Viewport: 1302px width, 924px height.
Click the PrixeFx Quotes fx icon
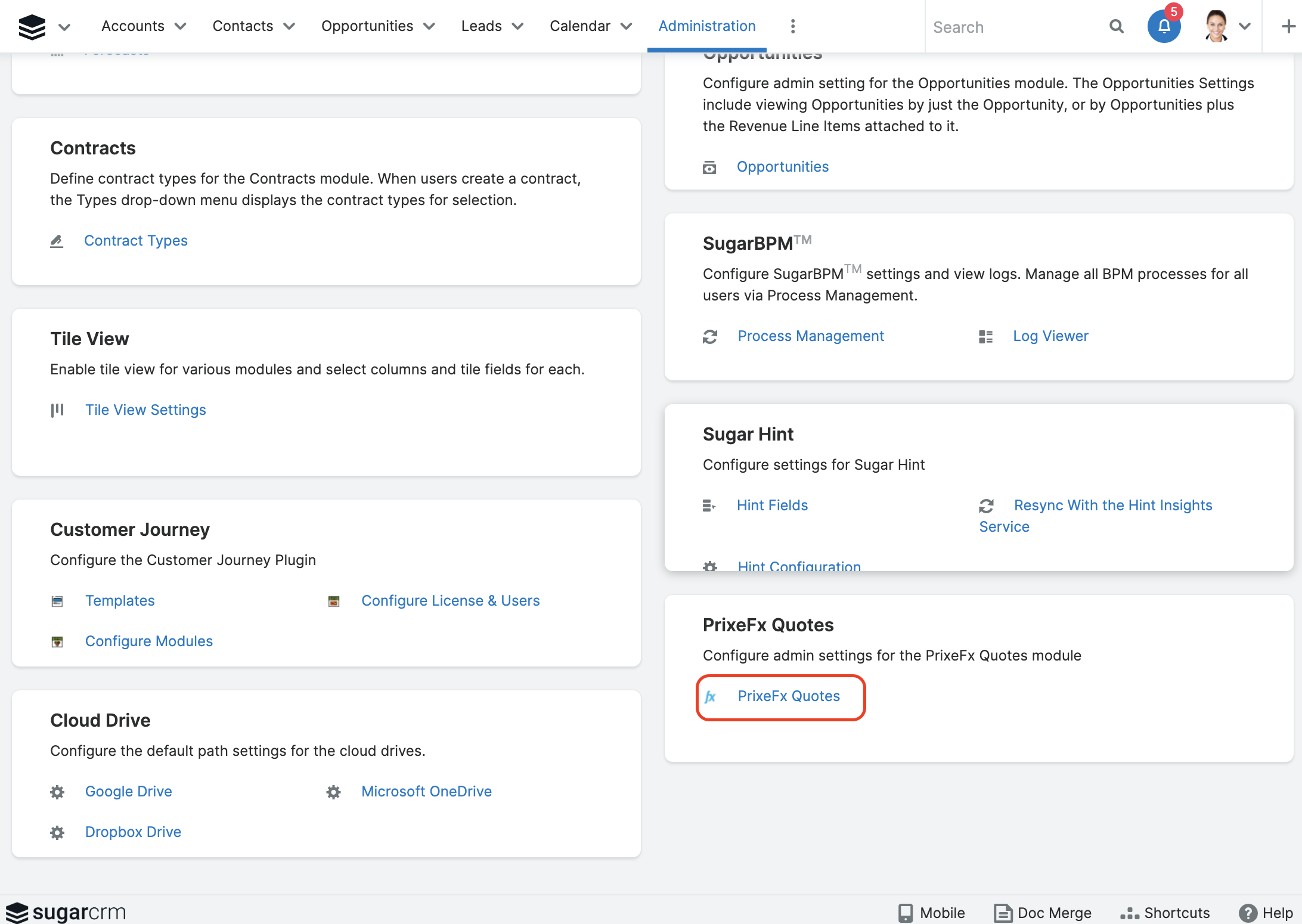pyautogui.click(x=710, y=697)
